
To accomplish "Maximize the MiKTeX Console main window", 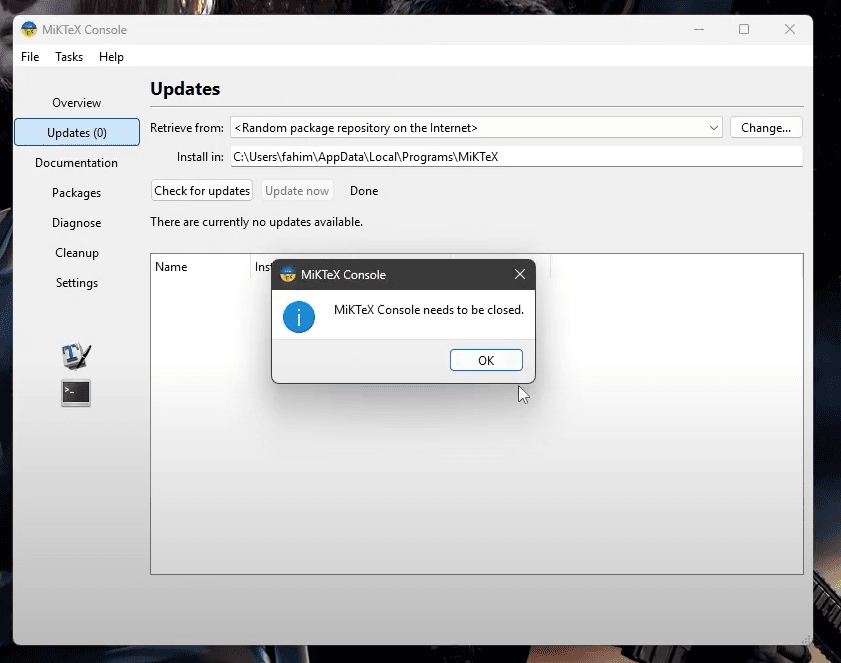I will (x=744, y=30).
